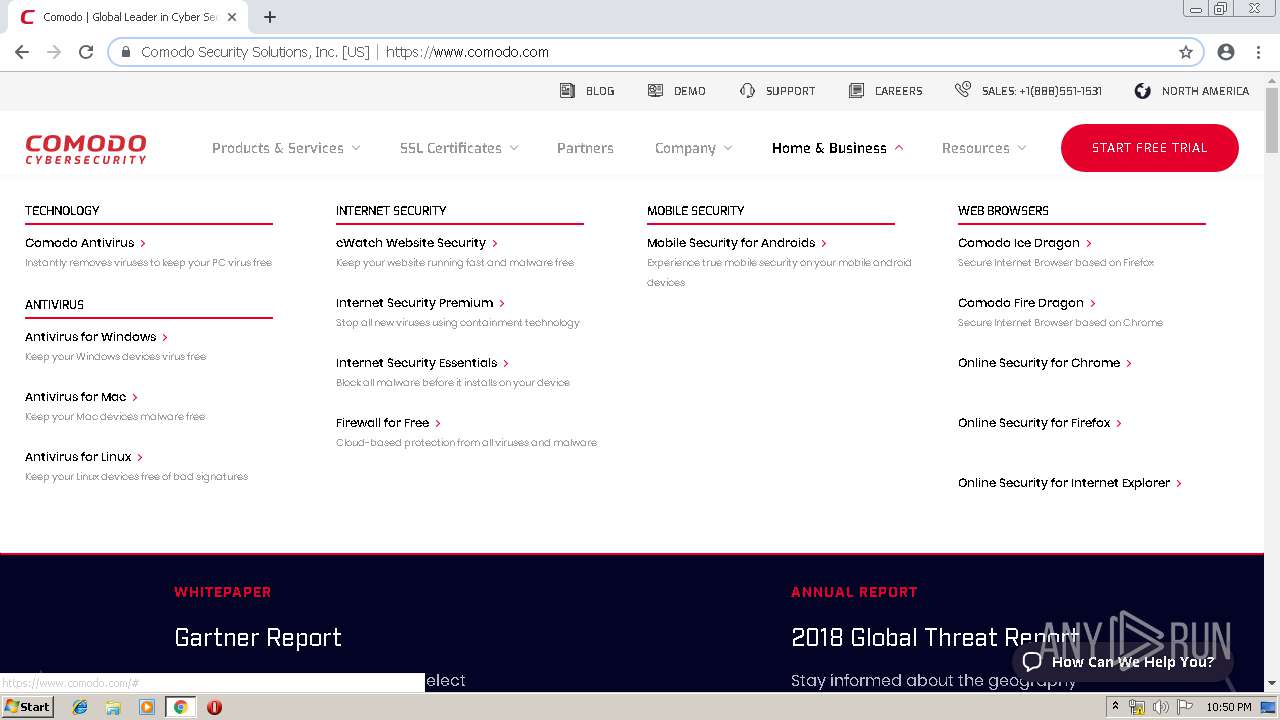Open Firewall for Free
Screen dimensions: 1280x720
(388, 423)
